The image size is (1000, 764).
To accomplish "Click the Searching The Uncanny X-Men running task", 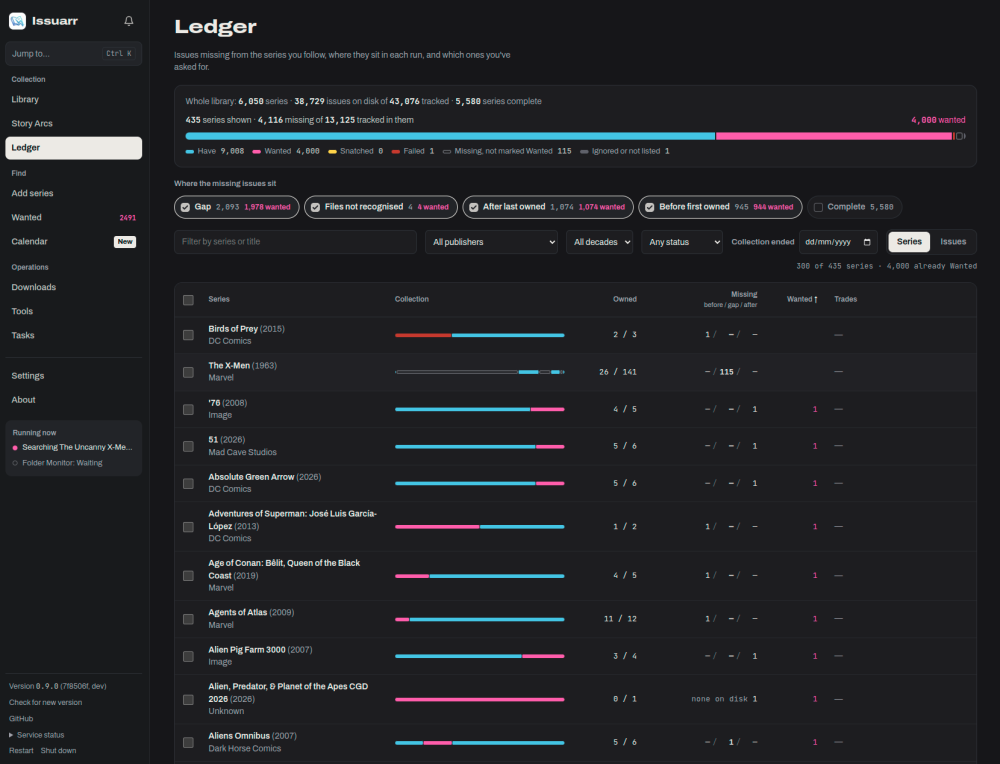I will coord(73,447).
